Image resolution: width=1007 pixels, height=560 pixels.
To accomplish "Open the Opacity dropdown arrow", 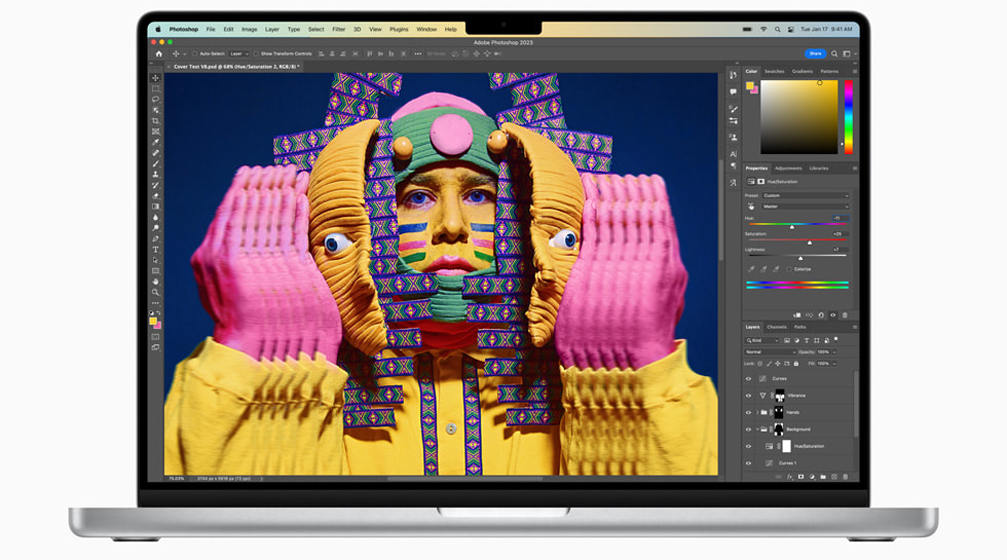I will [834, 352].
